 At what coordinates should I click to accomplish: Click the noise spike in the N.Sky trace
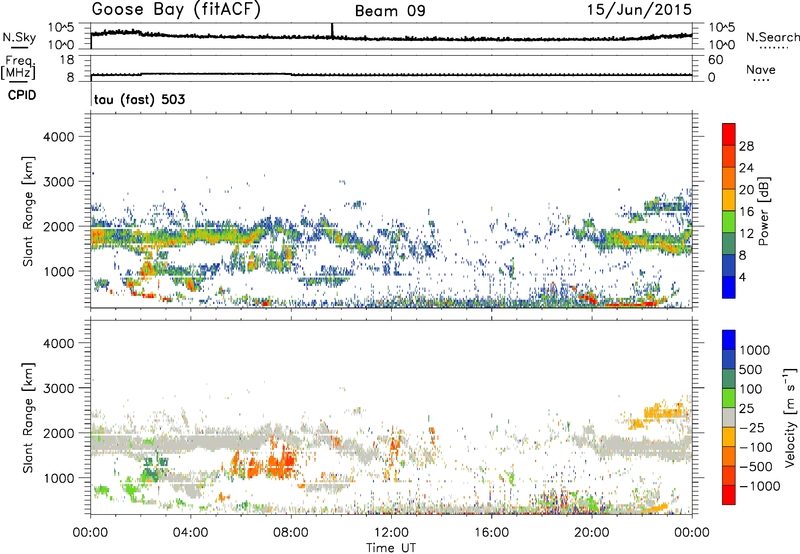point(332,31)
